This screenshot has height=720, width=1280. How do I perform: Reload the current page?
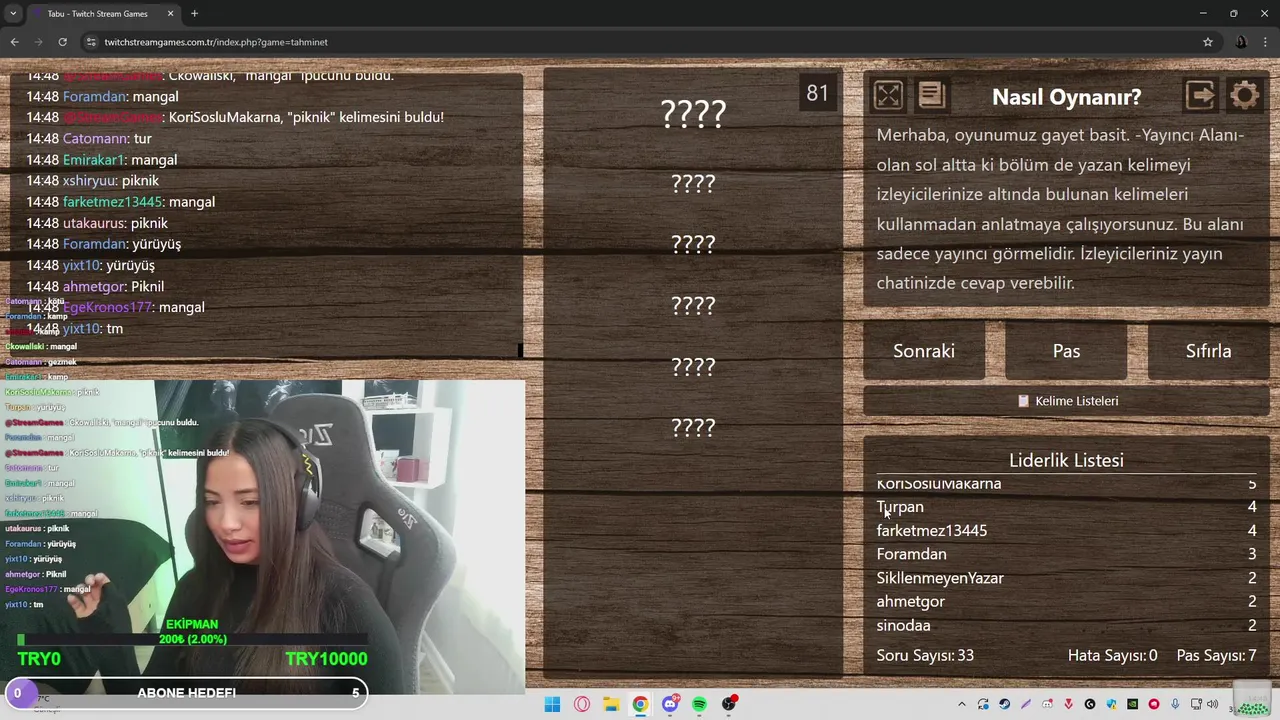coord(62,42)
